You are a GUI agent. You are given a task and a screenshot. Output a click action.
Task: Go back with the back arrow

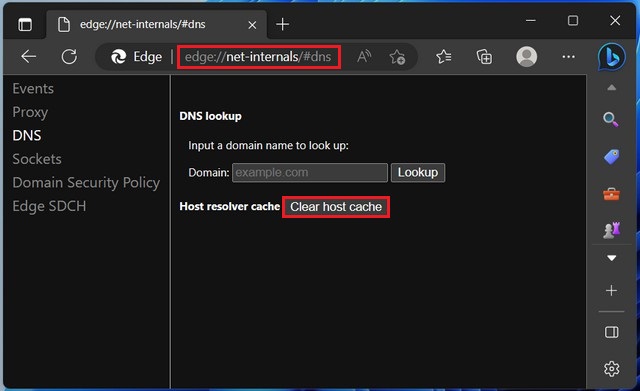click(29, 56)
